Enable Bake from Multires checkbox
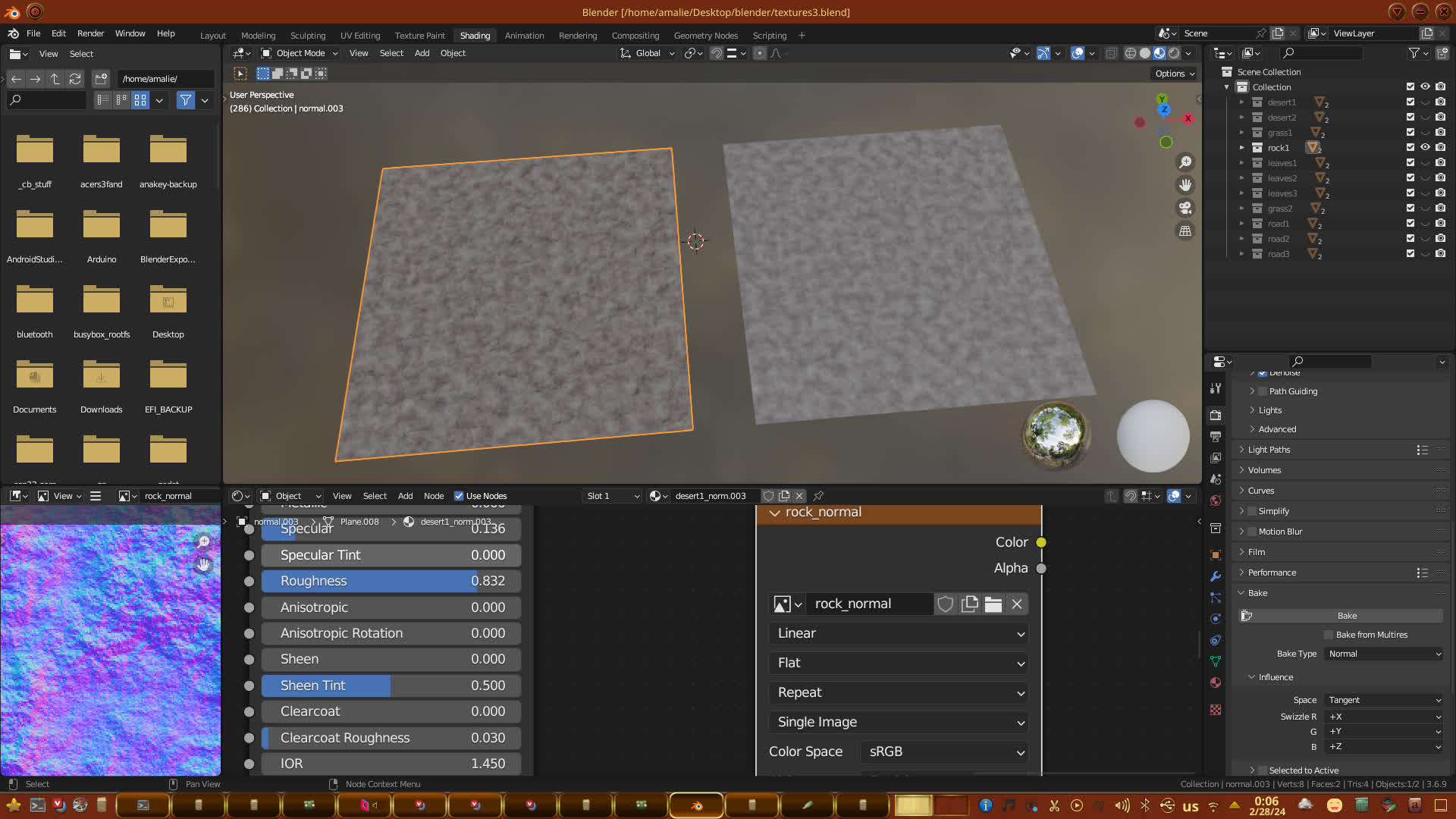 [x=1329, y=635]
